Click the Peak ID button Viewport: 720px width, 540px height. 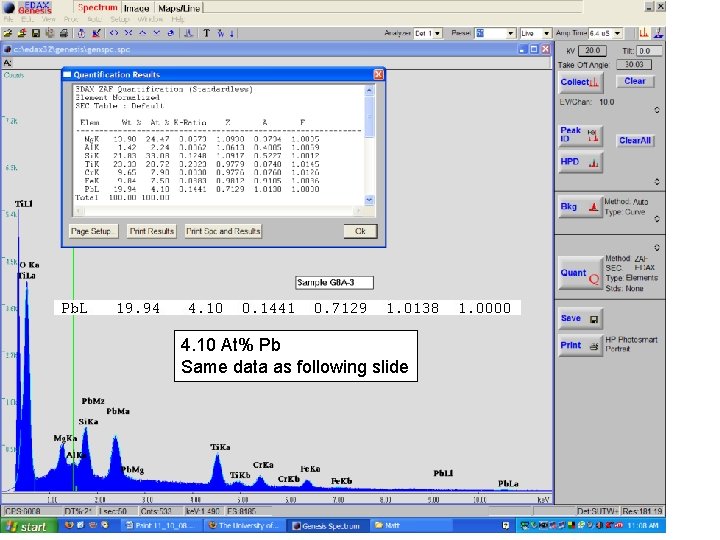(x=580, y=135)
